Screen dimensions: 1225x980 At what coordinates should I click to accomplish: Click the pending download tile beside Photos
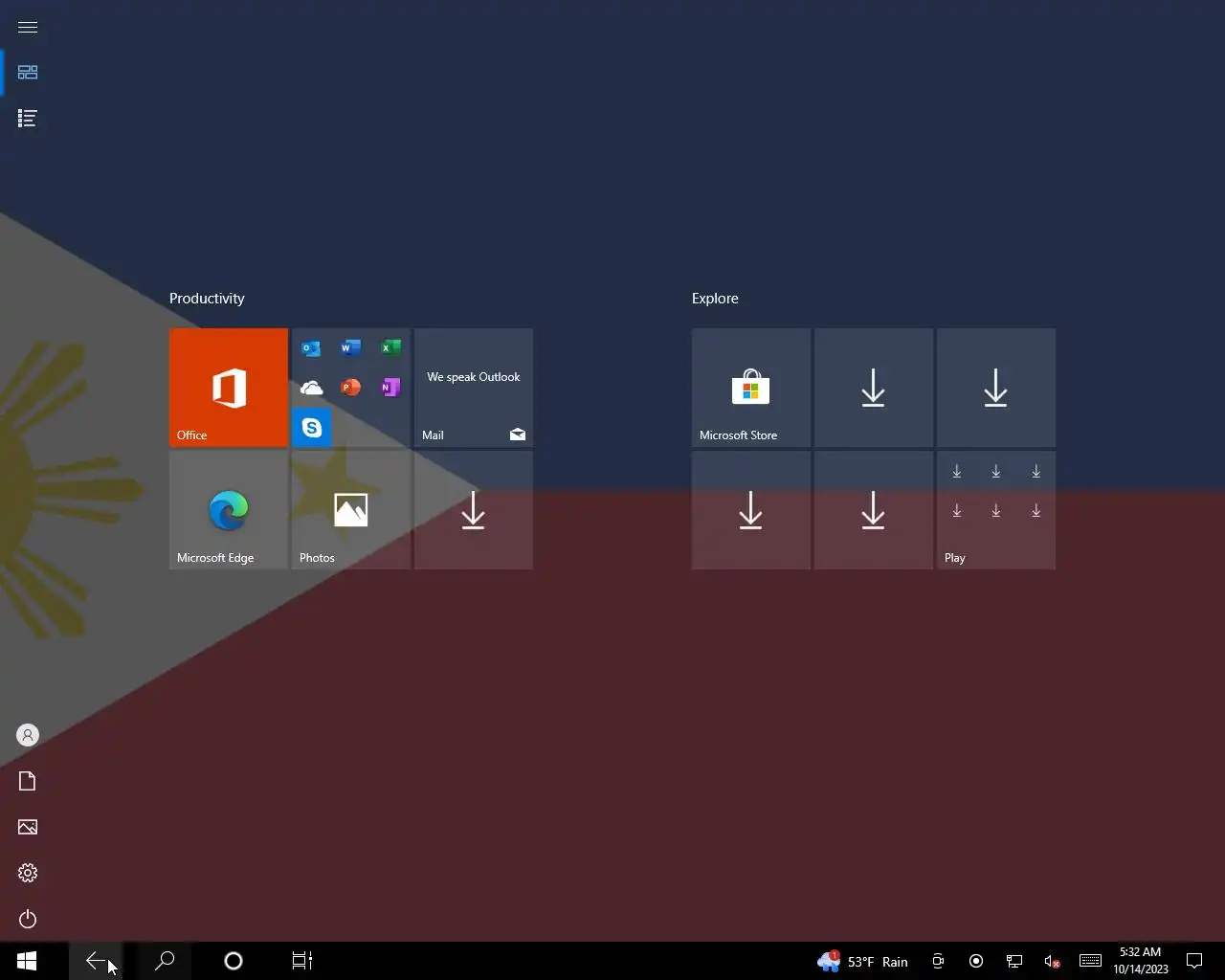474,510
